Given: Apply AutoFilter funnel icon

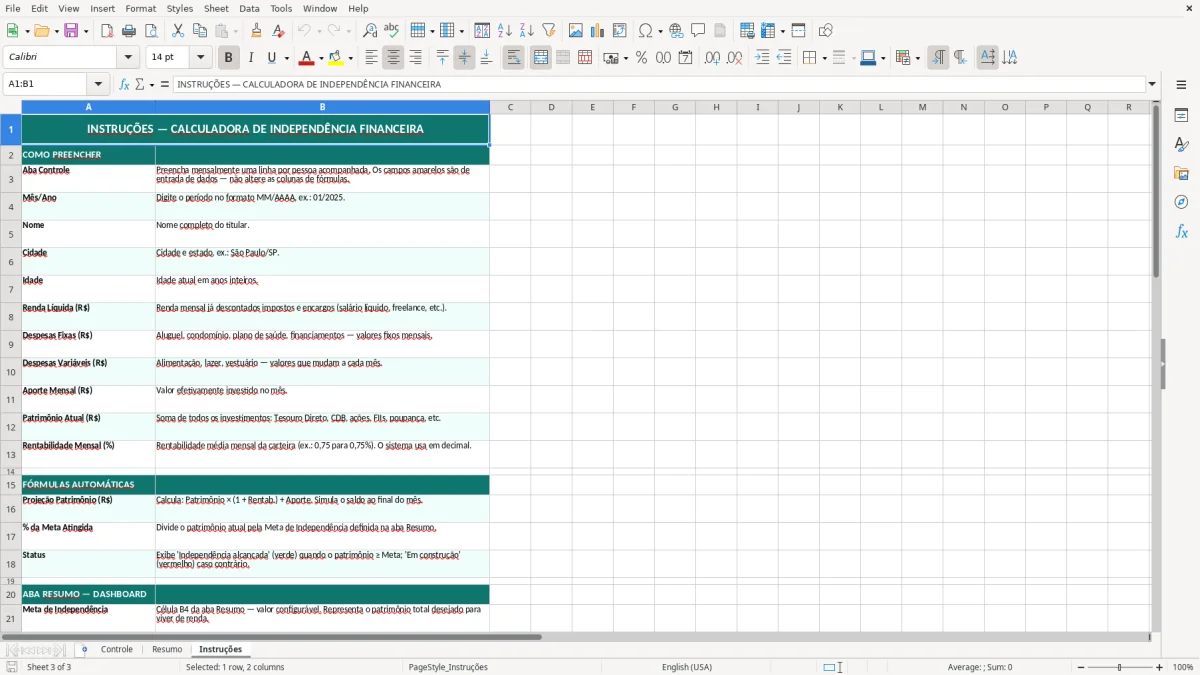Looking at the screenshot, I should coord(548,31).
